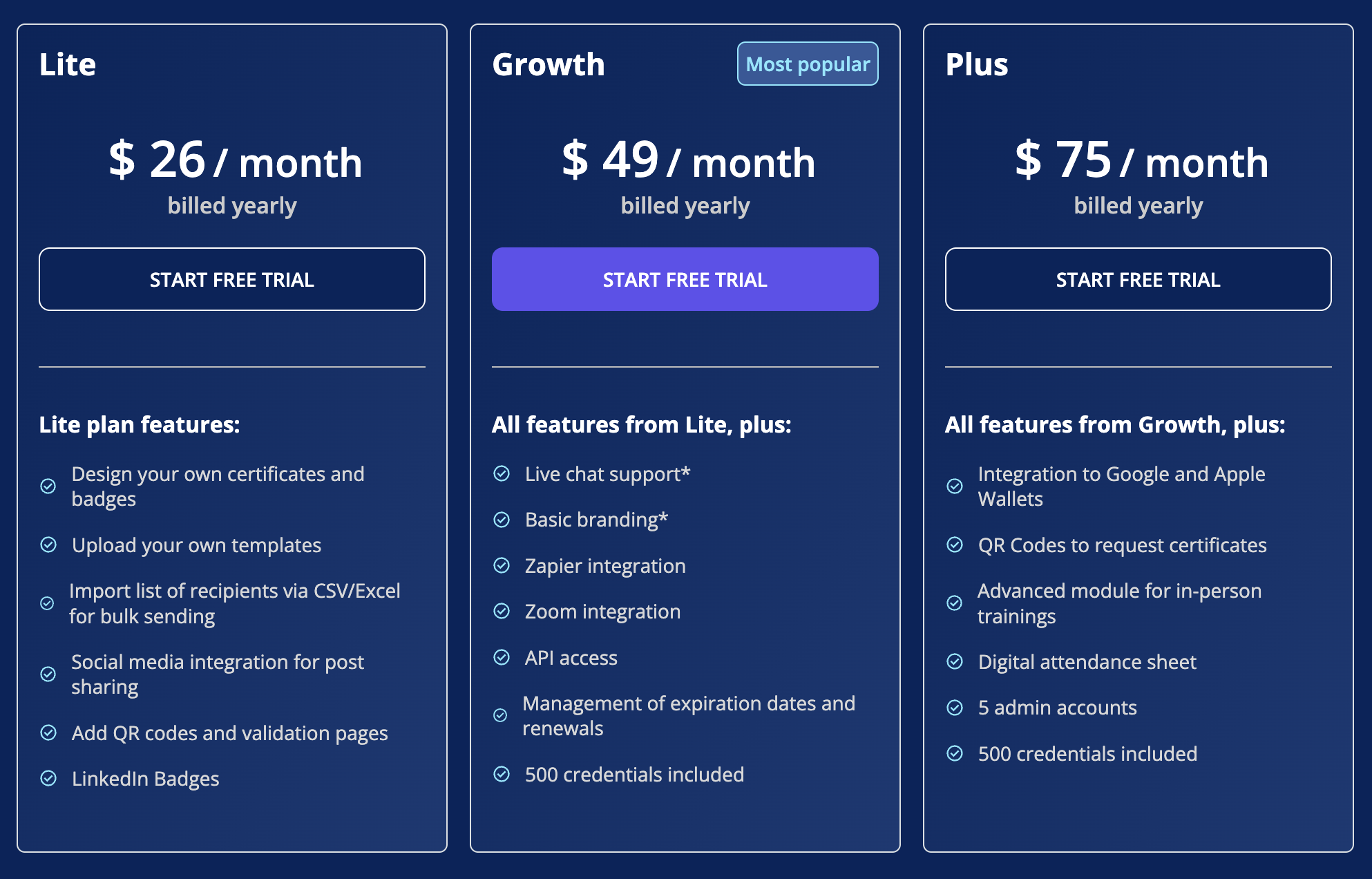Click checkmark icon next to Add QR codes and validation pages
Viewport: 1372px width, 879px height.
[x=48, y=732]
